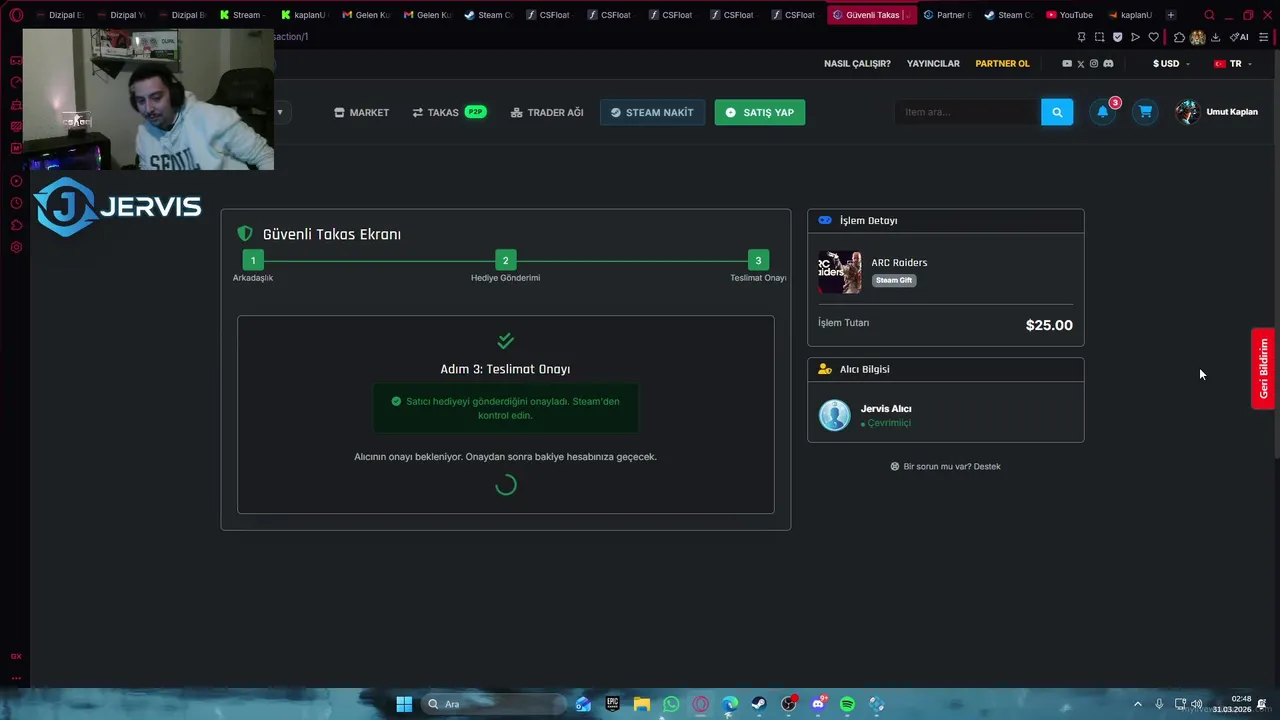Open Epic Games Launcher from taskbar
The width and height of the screenshot is (1280, 720).
(x=612, y=704)
